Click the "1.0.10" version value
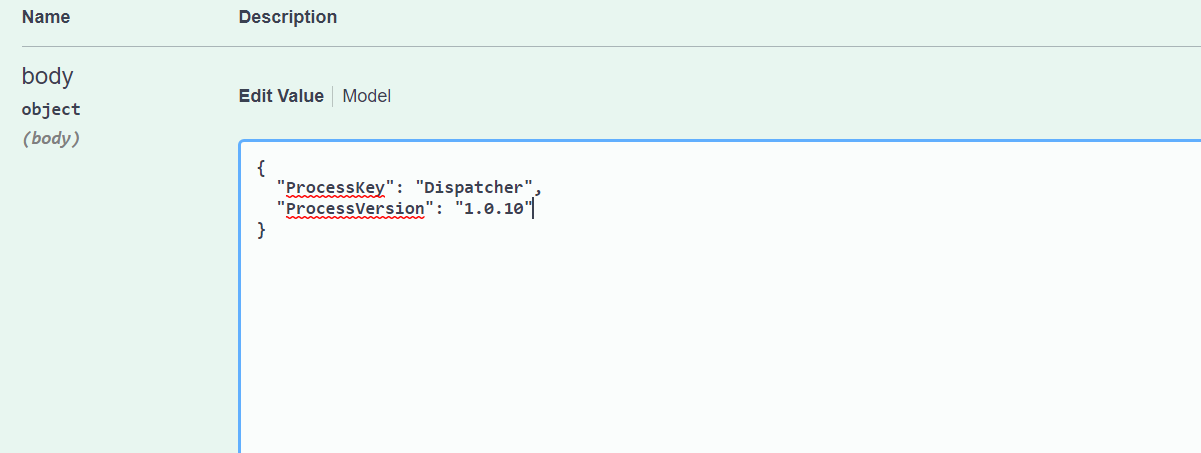The height and width of the screenshot is (453, 1201). (x=495, y=208)
